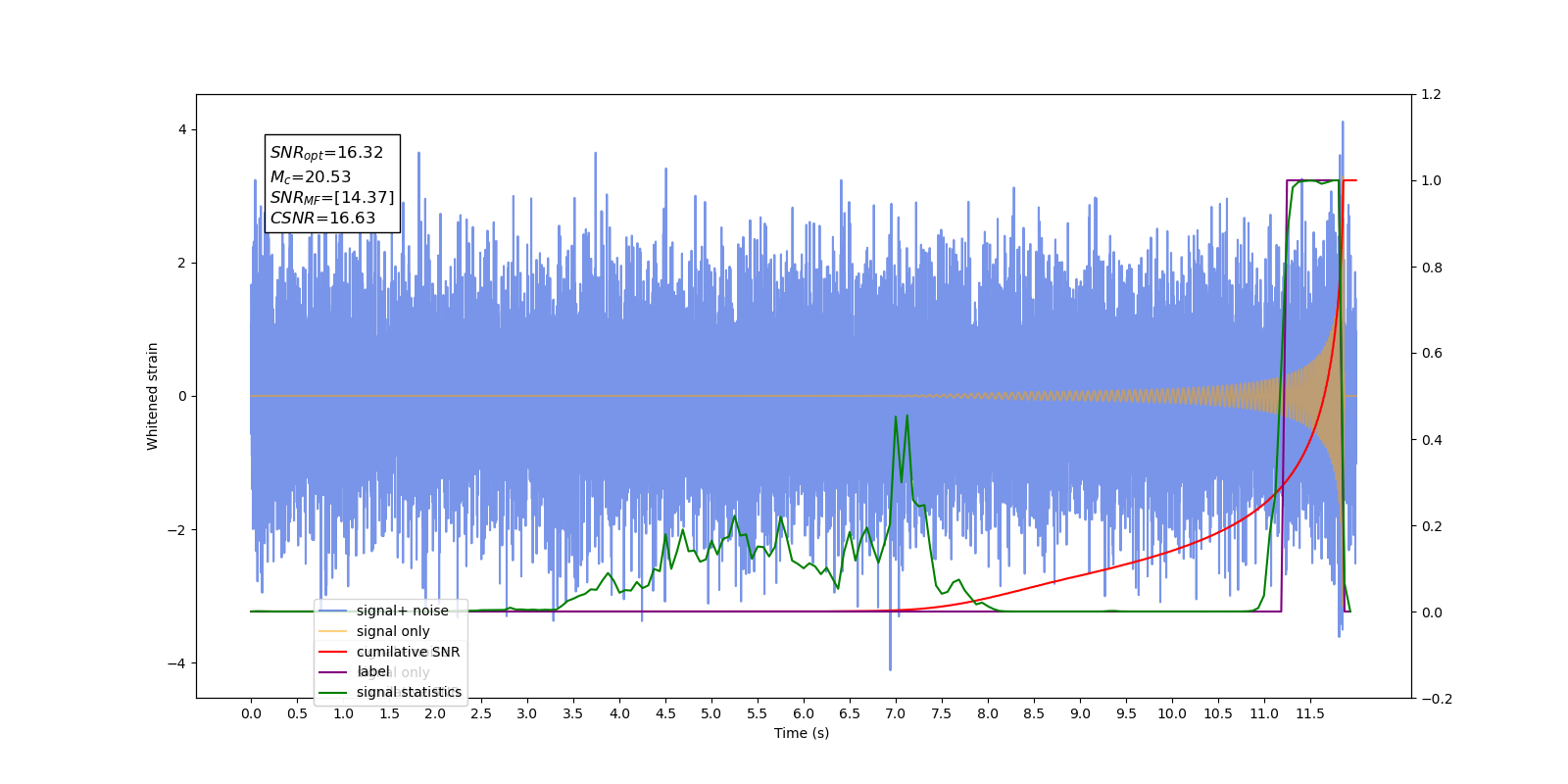
Task: Click the x-axis tick label 11.5
Action: pos(1310,713)
